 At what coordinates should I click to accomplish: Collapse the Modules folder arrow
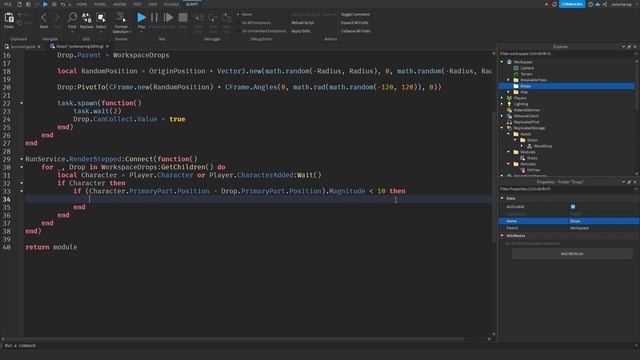(509, 152)
